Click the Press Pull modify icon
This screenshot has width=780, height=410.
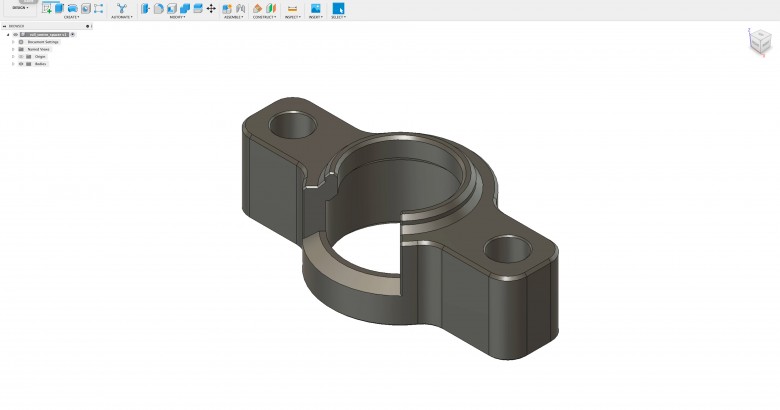click(x=146, y=8)
